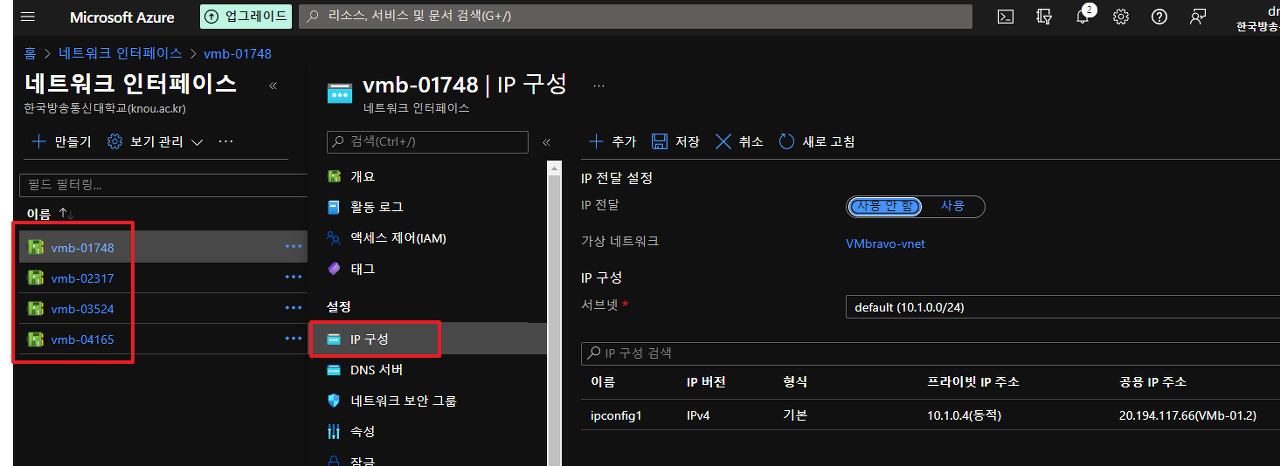The height and width of the screenshot is (466, 1280).
Task: Click the vmb-01748 breadcrumb link
Action: pyautogui.click(x=237, y=53)
